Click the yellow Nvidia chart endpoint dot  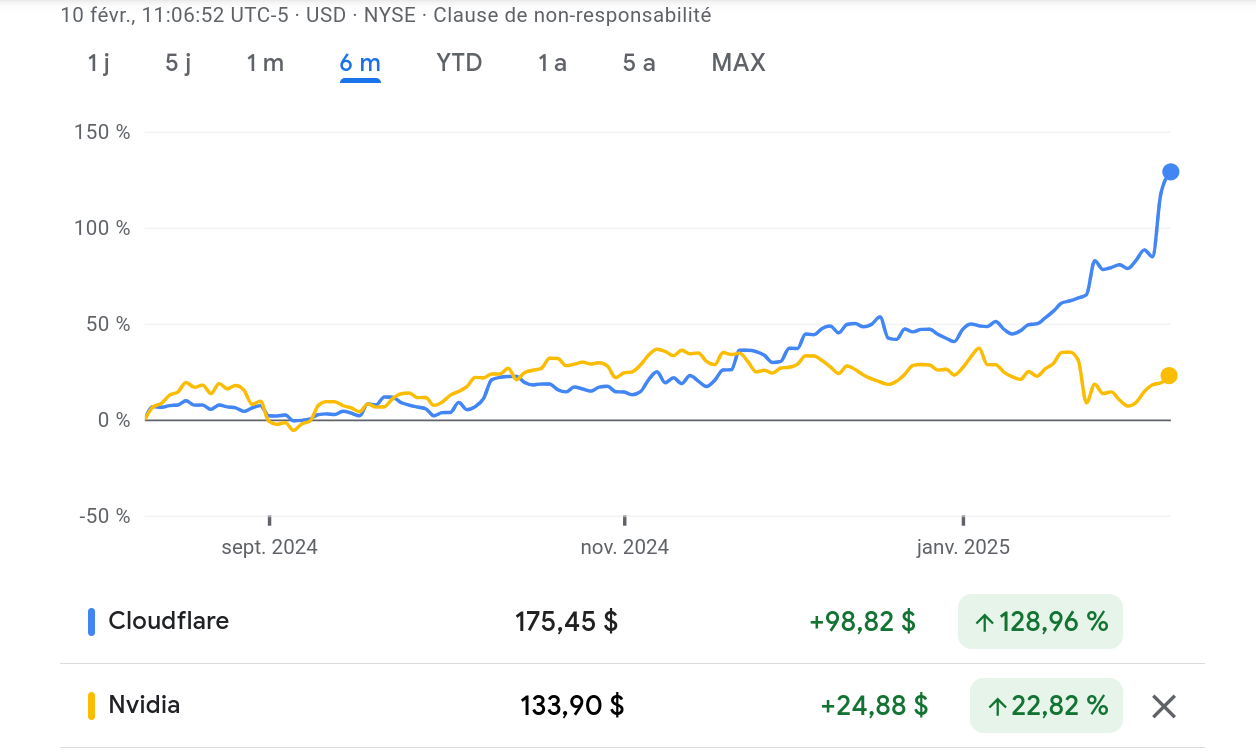tap(1169, 376)
